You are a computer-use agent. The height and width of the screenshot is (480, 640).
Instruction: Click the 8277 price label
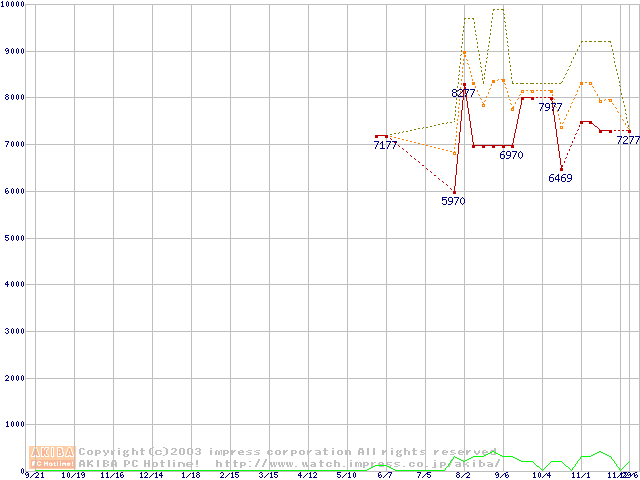(x=463, y=93)
